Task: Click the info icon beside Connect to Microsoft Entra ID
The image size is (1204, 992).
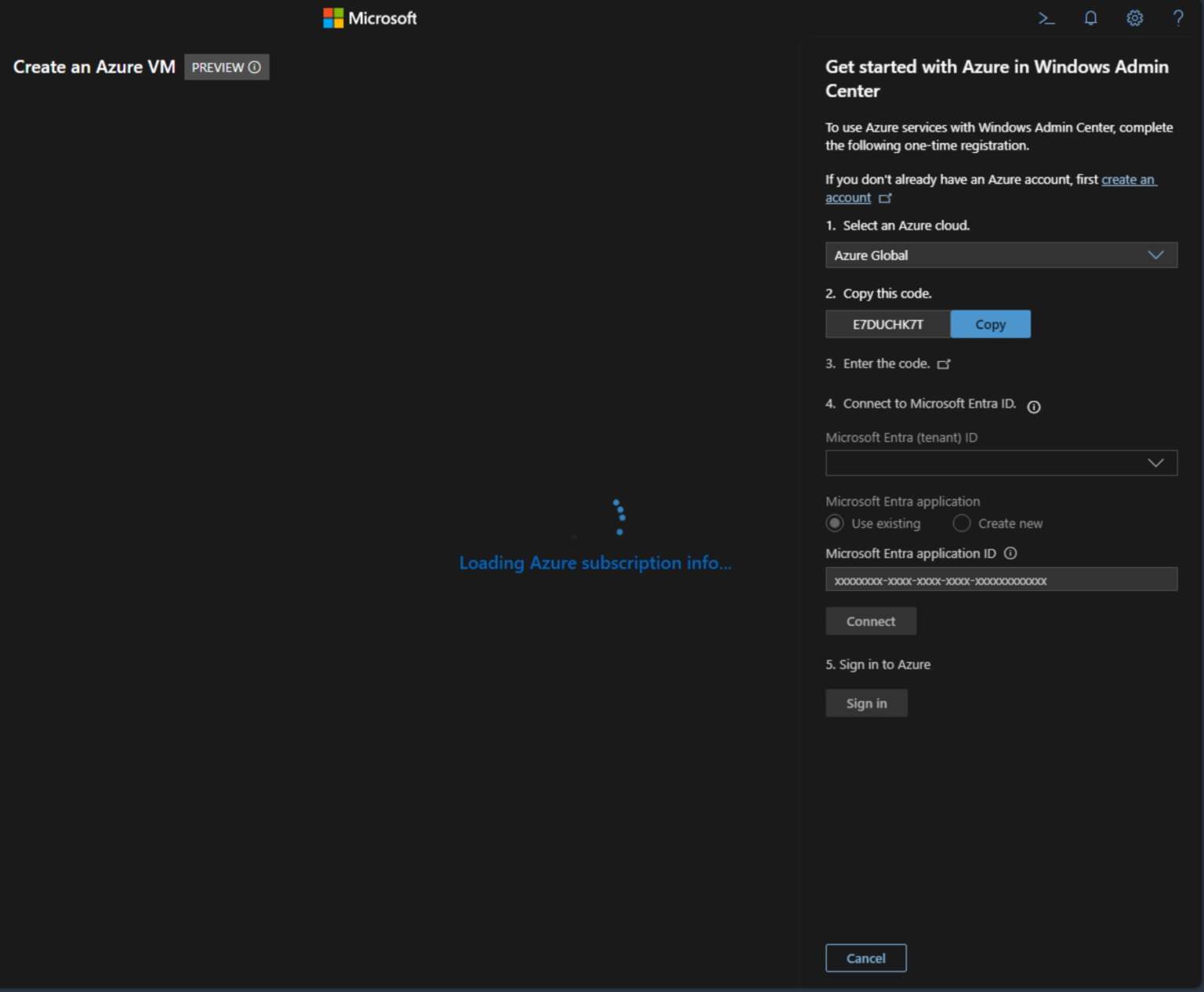Action: coord(1034,406)
